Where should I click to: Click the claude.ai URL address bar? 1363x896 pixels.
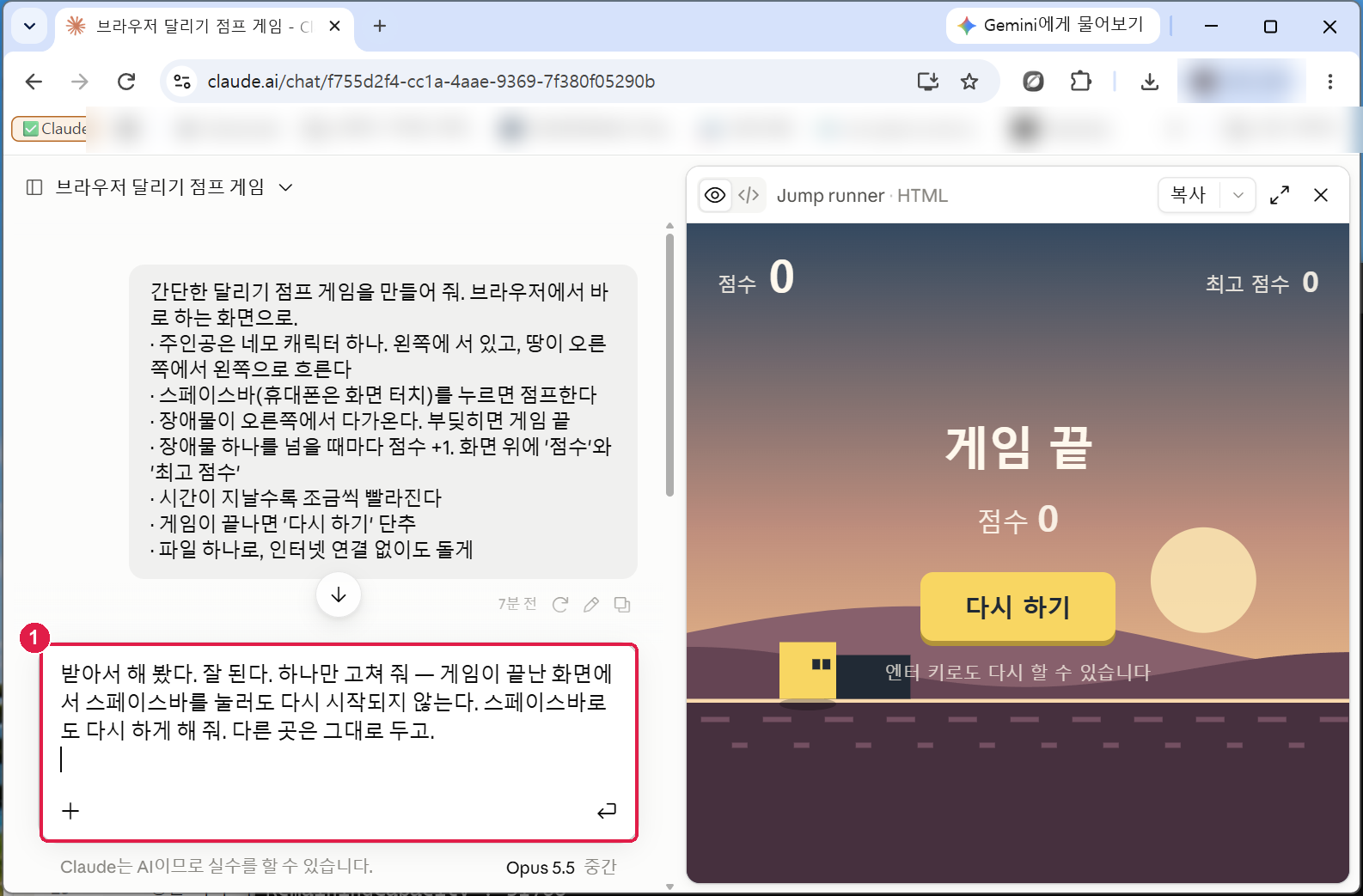pyautogui.click(x=431, y=82)
